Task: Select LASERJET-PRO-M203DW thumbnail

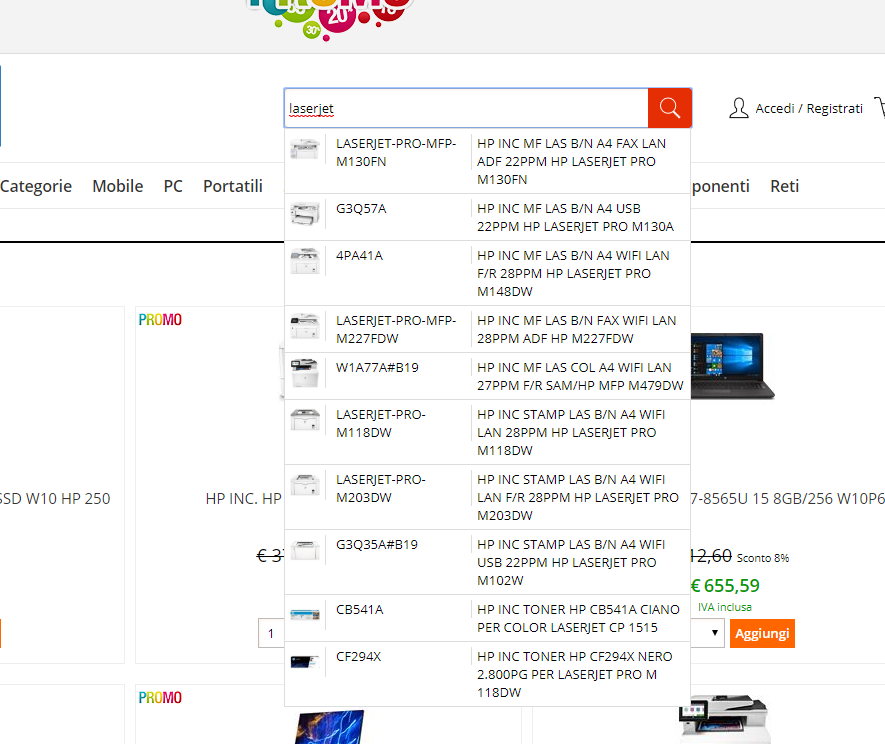Action: click(x=305, y=485)
